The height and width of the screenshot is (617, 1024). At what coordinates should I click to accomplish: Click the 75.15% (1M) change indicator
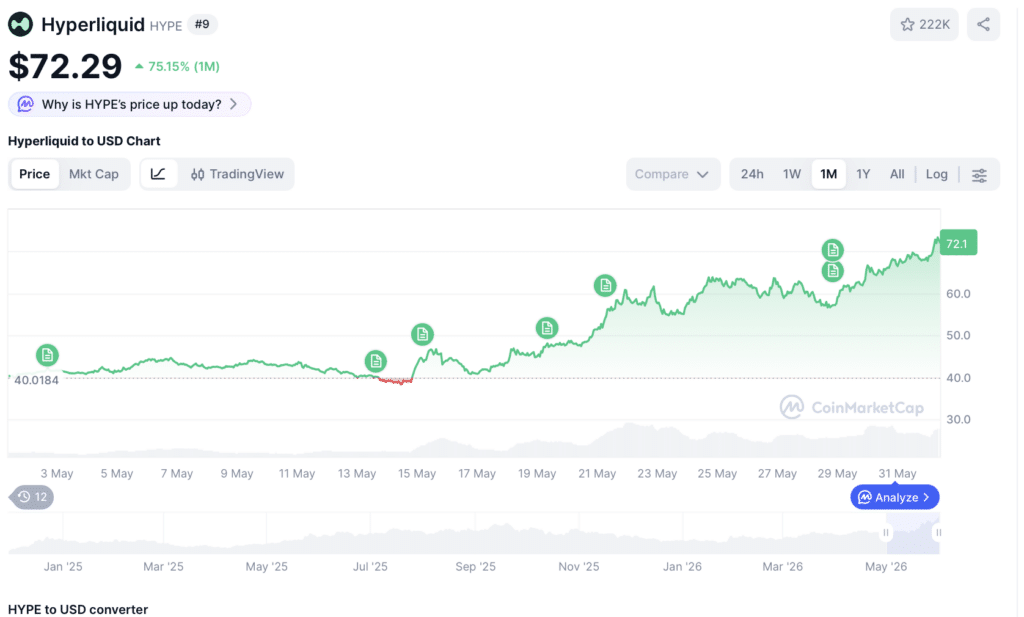pos(178,67)
